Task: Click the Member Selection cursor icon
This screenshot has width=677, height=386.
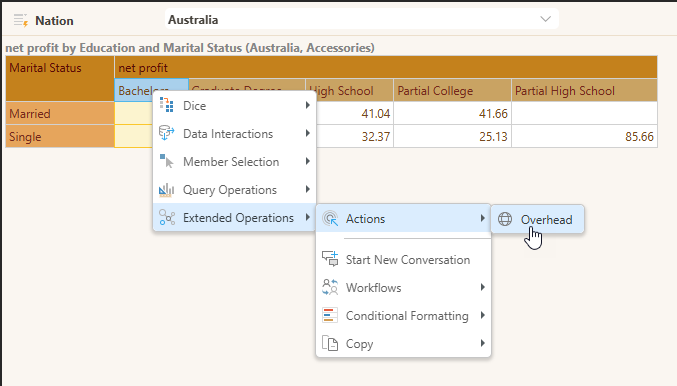Action: coord(167,161)
